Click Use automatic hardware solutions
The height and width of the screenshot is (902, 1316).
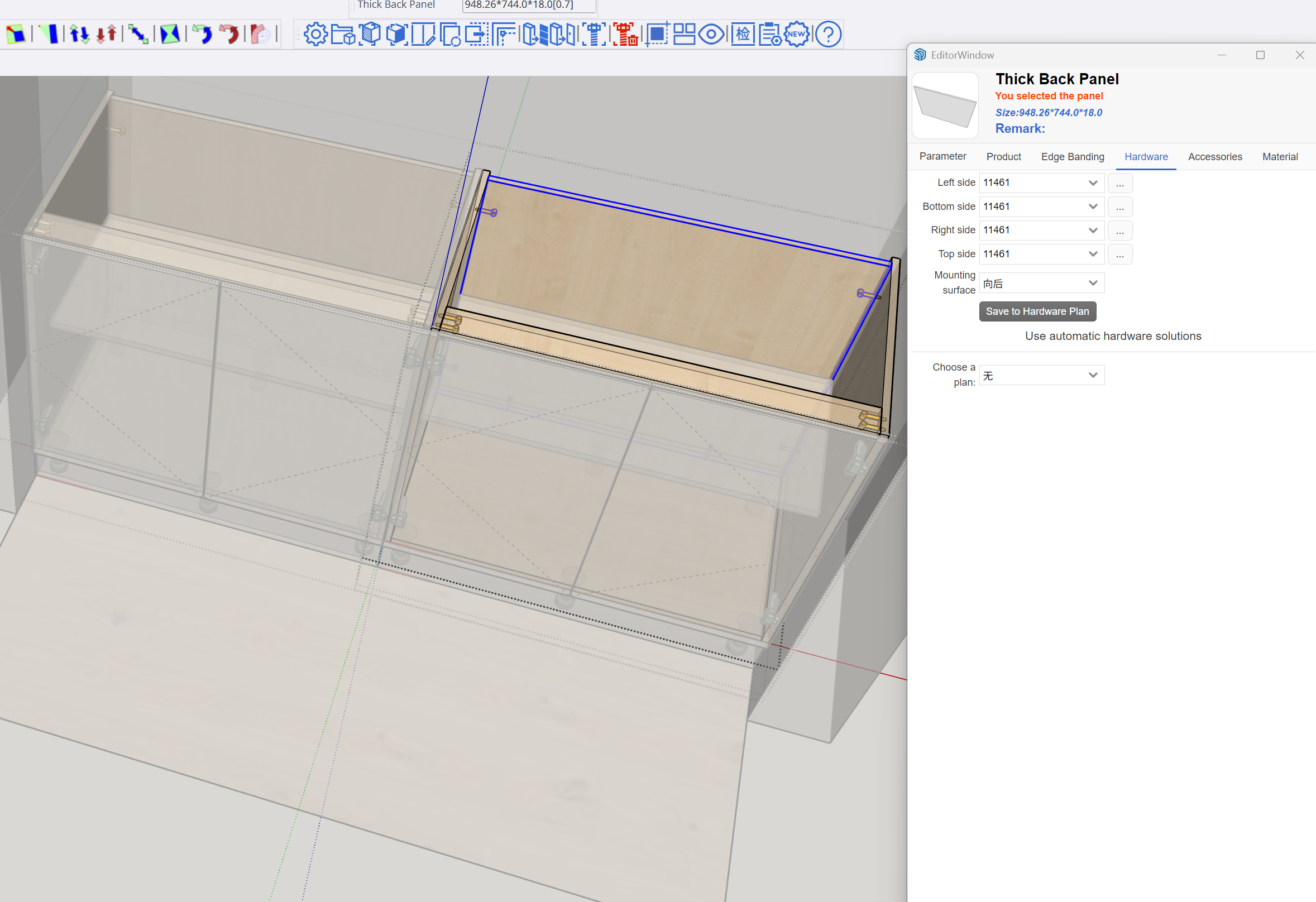1113,335
